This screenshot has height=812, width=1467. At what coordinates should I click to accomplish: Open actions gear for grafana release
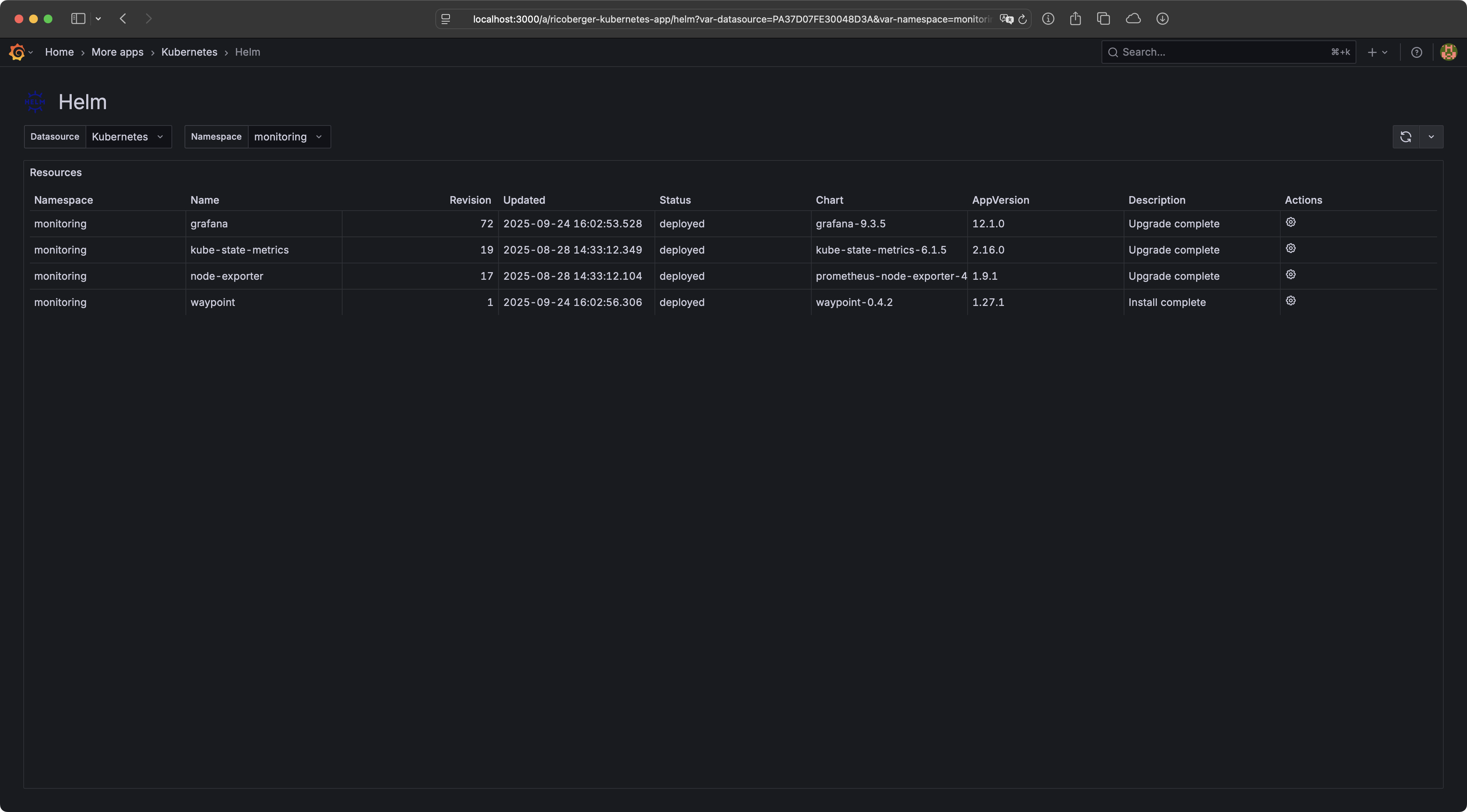click(1290, 222)
